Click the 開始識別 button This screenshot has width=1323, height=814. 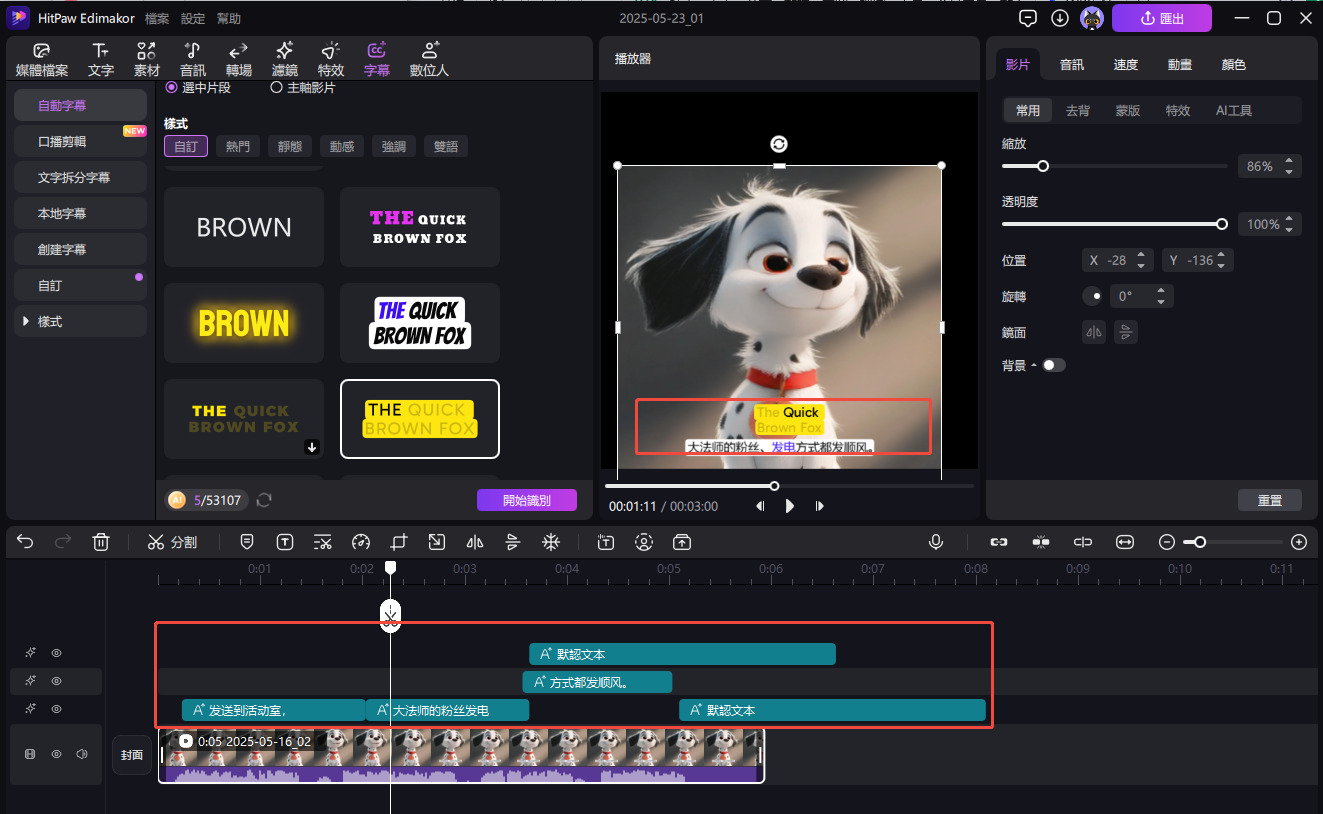coord(527,500)
